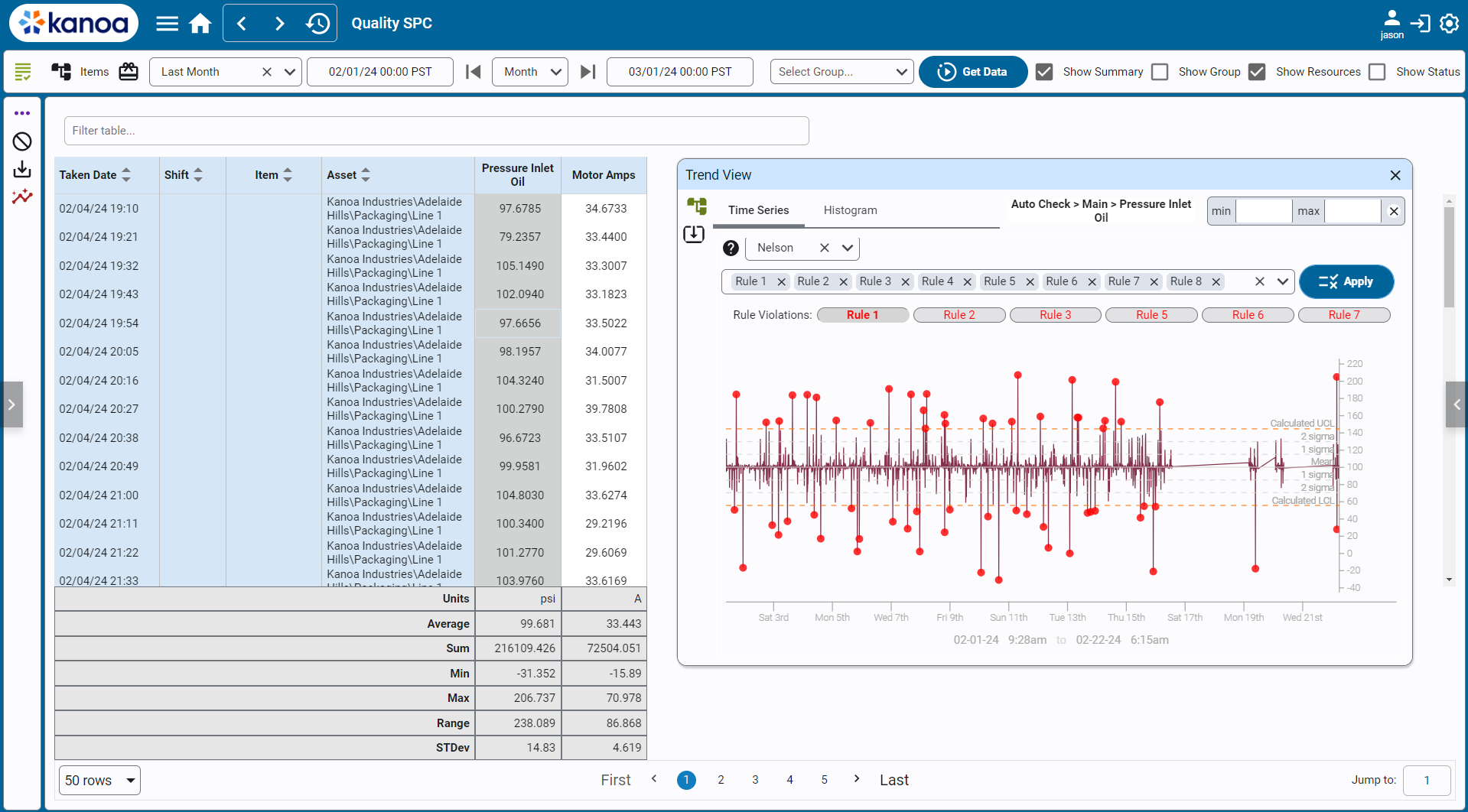1468x812 pixels.
Task: Click the Trend View asset tree icon
Action: tap(696, 206)
